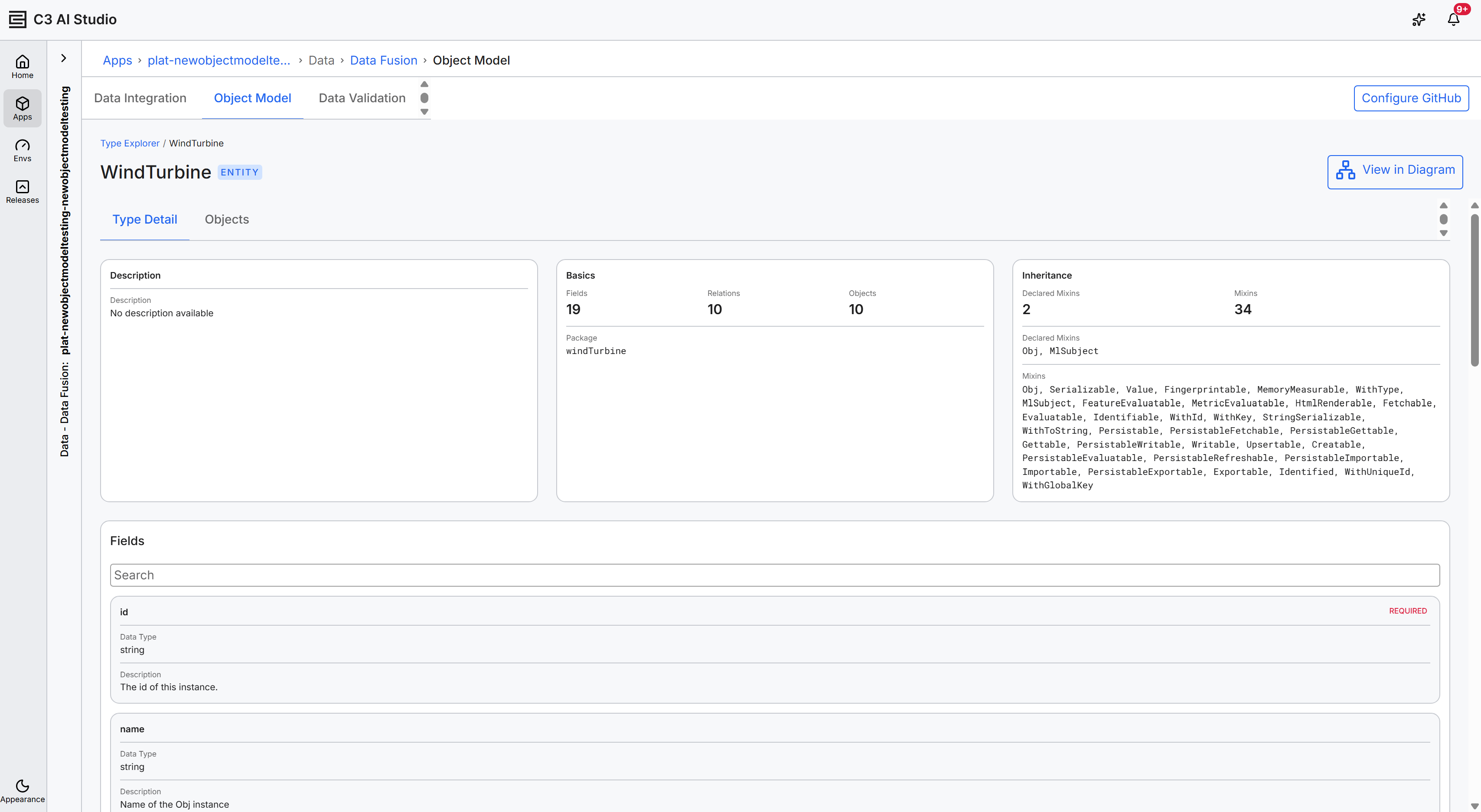The image size is (1481, 812).
Task: Click the Mixins count value 34
Action: click(1243, 309)
